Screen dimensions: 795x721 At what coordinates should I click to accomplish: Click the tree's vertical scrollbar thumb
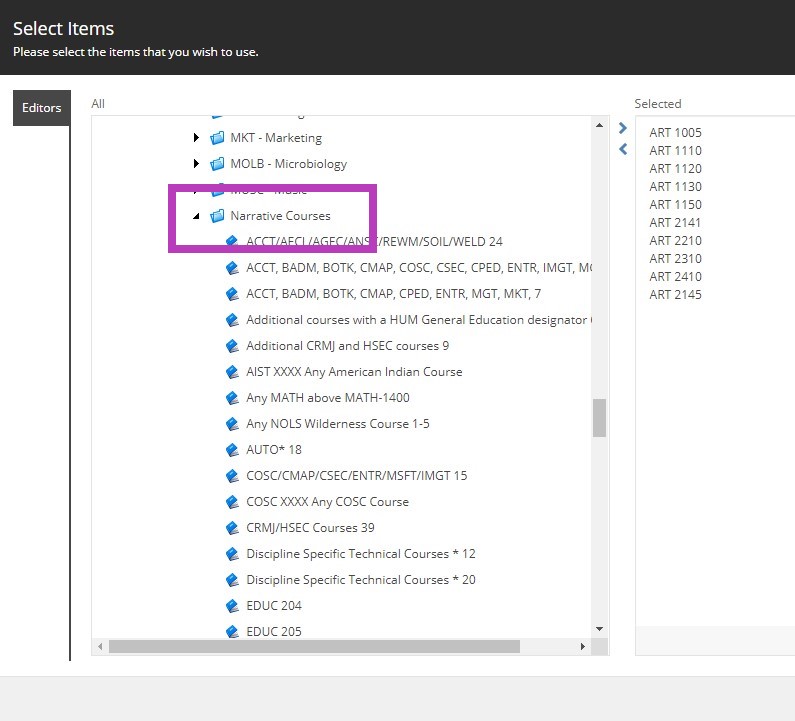coord(600,418)
